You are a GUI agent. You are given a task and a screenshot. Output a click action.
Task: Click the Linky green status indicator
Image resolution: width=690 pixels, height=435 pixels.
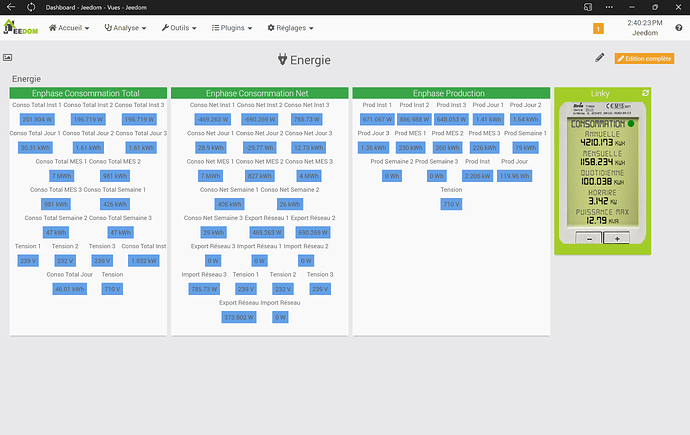tap(631, 125)
